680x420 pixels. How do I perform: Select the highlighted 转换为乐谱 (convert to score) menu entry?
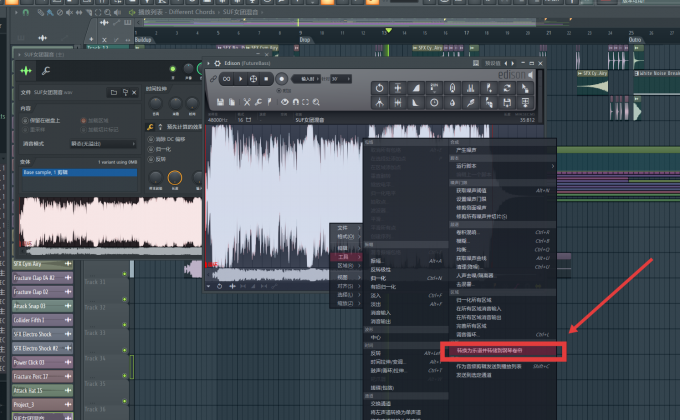click(503, 351)
